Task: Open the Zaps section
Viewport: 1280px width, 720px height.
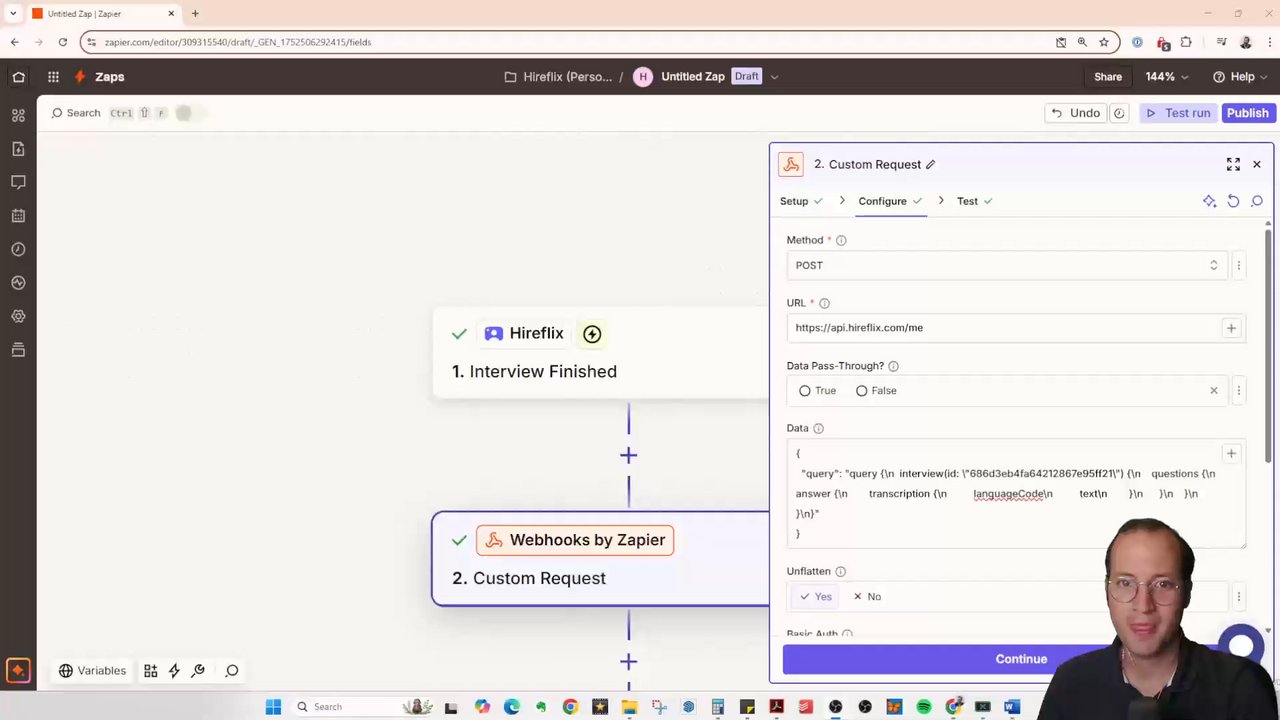Action: (99, 77)
